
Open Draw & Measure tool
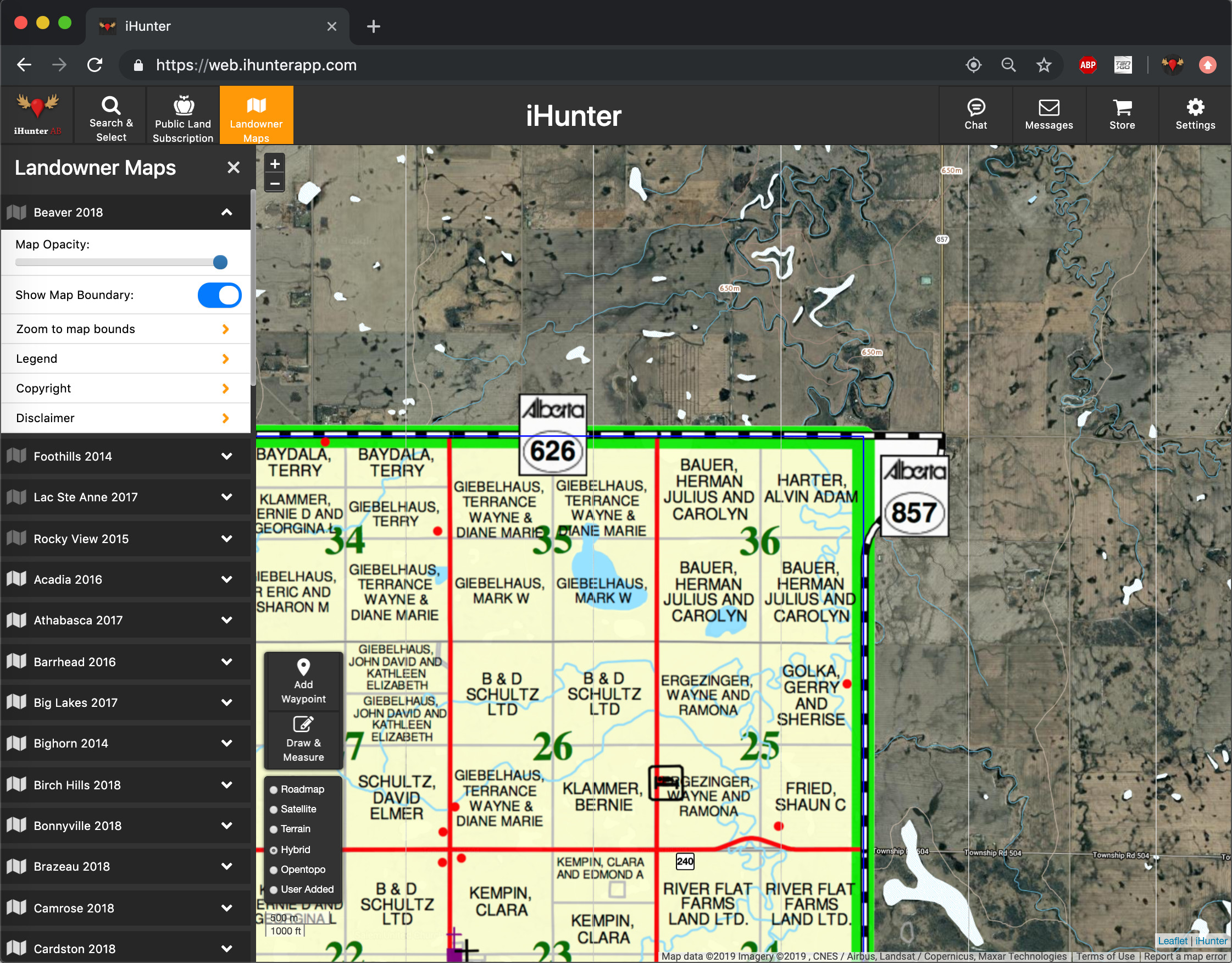coord(303,740)
